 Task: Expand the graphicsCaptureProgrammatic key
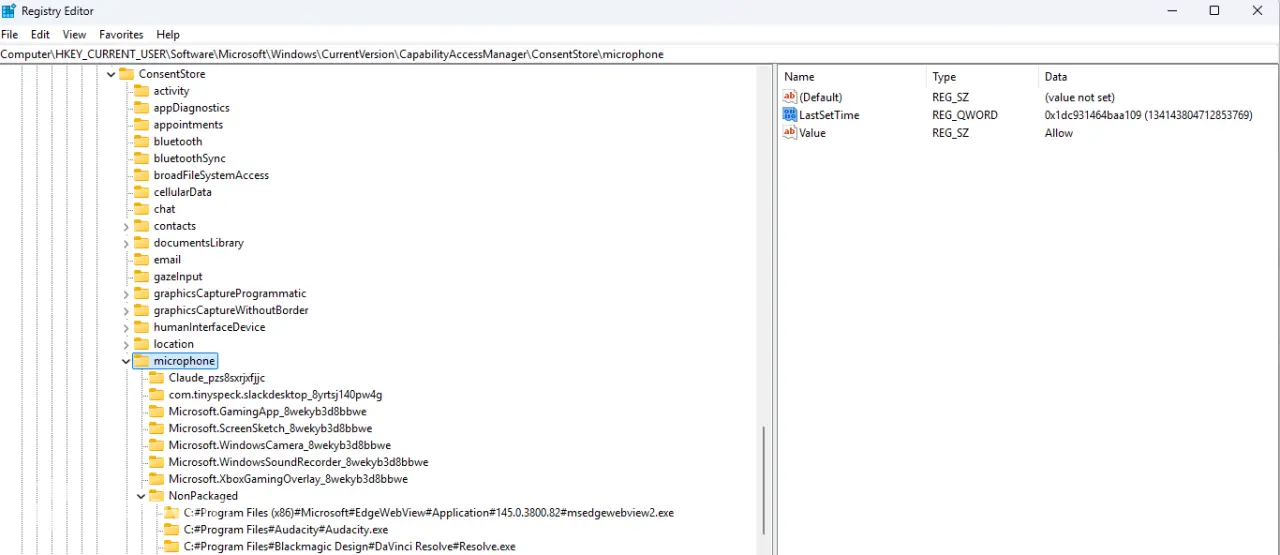(126, 294)
